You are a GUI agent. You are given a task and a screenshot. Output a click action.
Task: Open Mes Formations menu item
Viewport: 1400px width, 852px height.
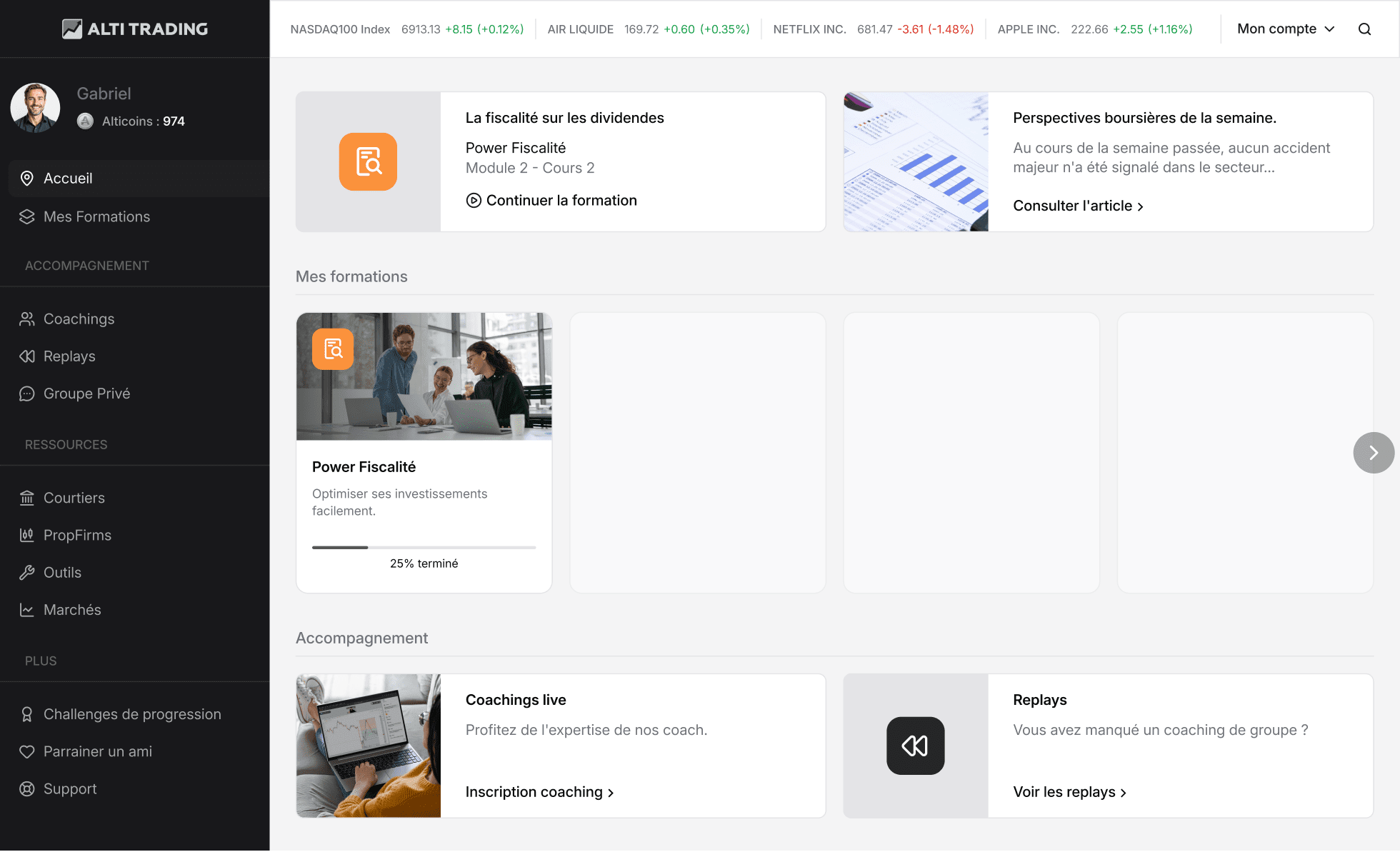pos(139,217)
